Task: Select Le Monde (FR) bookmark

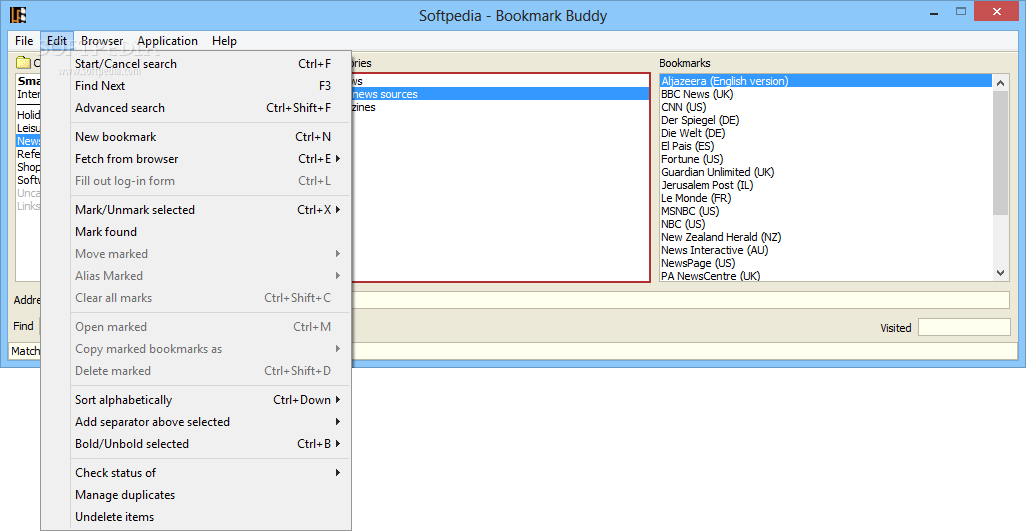Action: (x=826, y=198)
